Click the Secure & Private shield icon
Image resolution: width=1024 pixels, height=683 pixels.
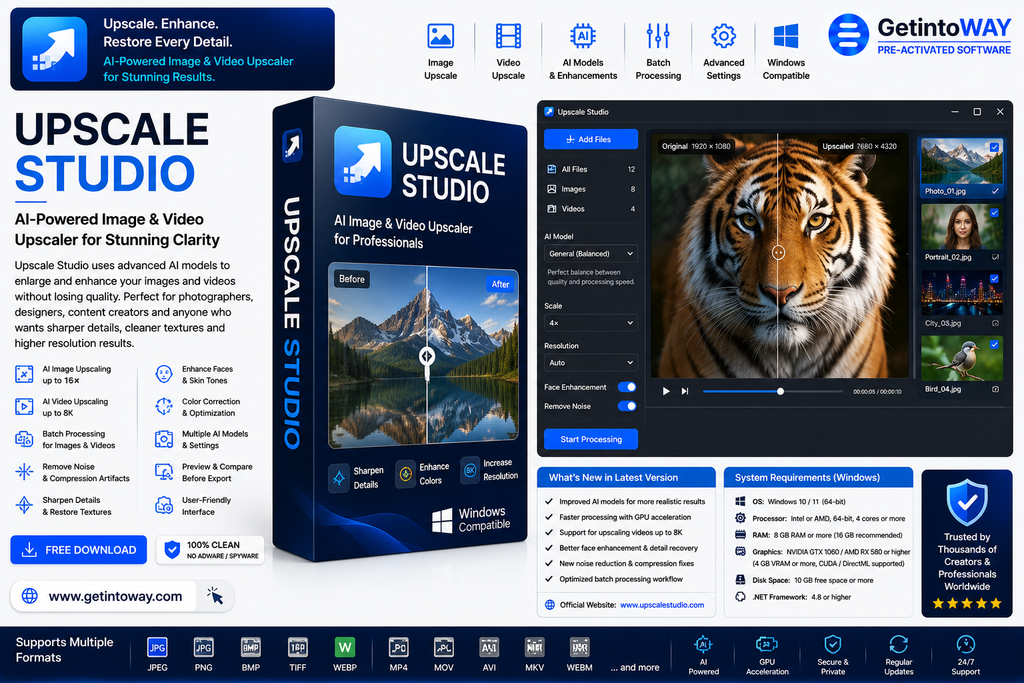tap(833, 644)
